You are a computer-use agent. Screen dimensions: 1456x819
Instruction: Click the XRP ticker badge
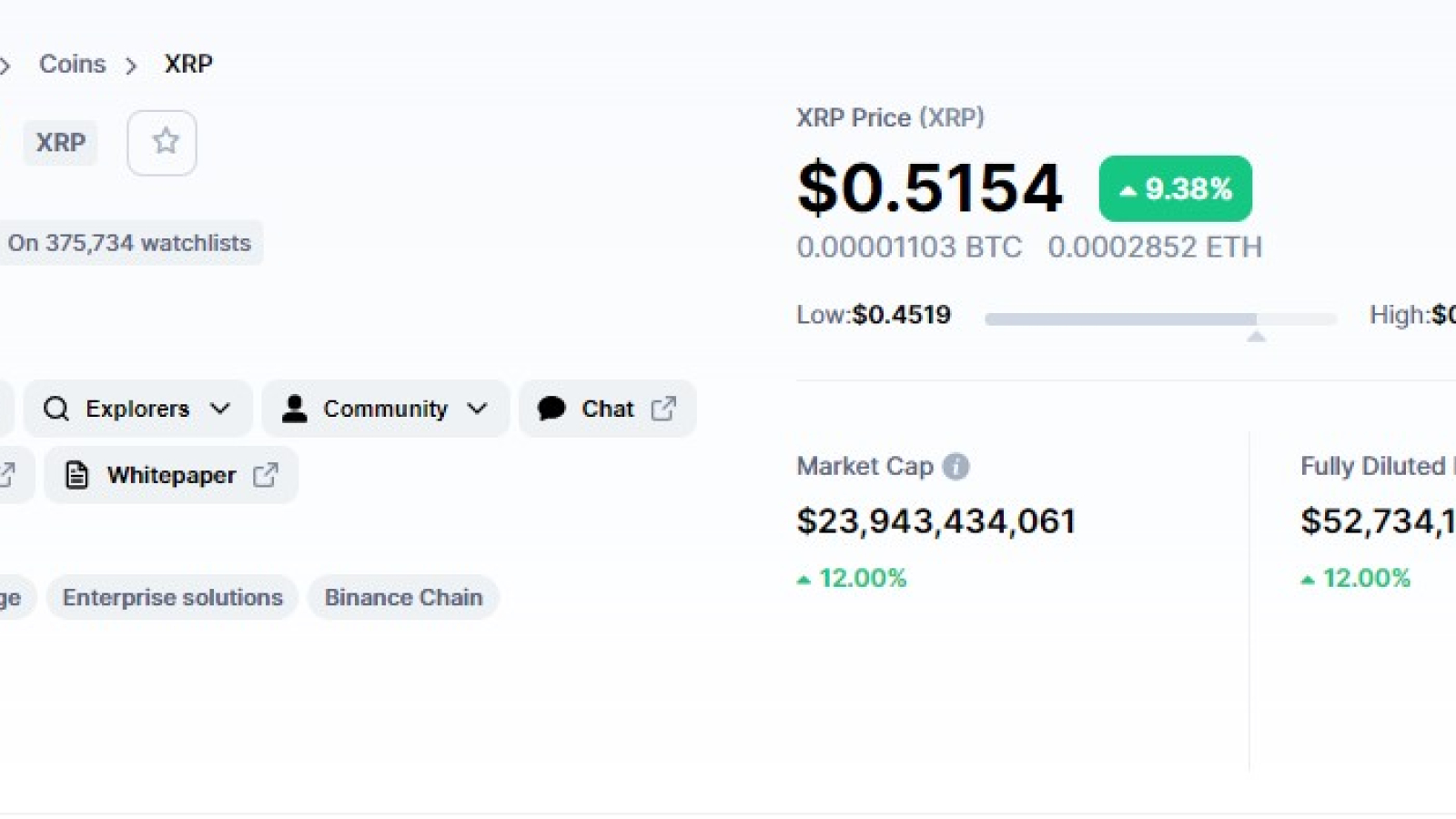[x=60, y=143]
